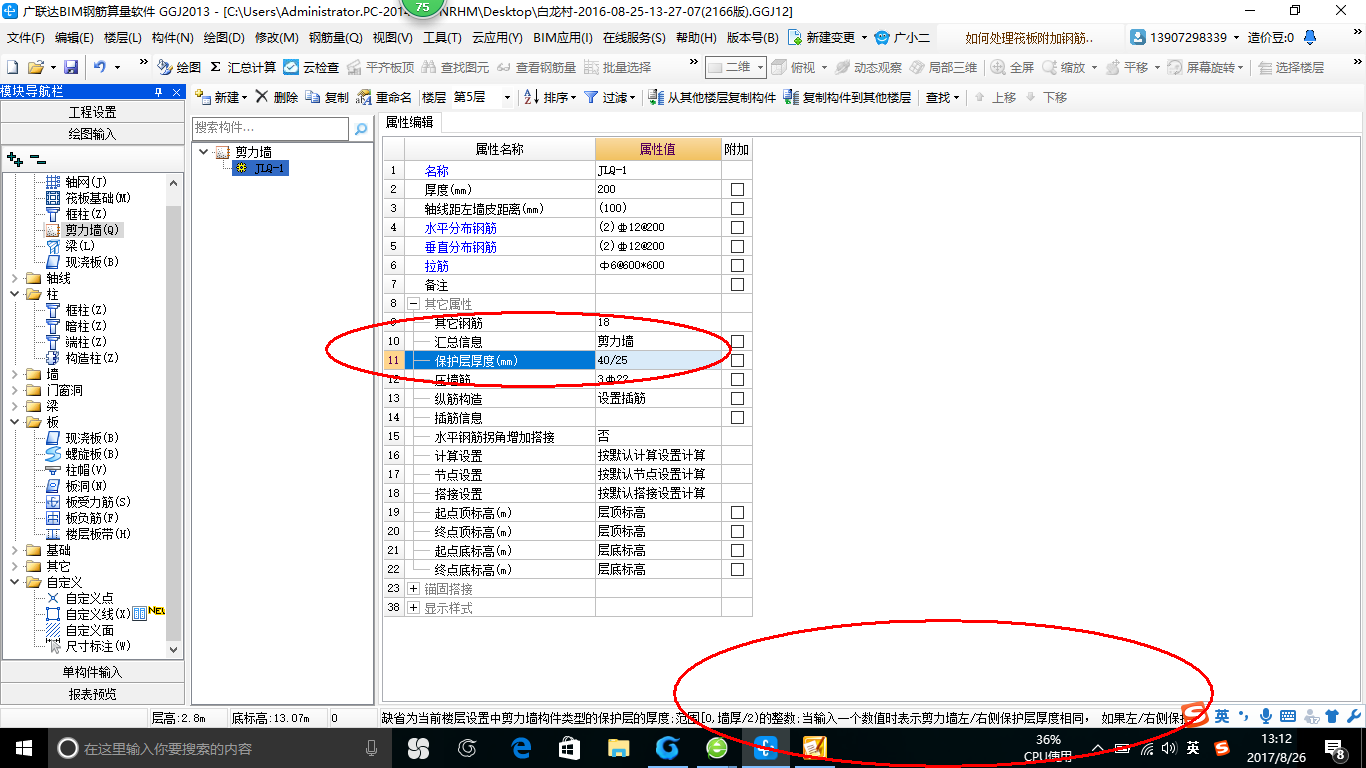The height and width of the screenshot is (768, 1366).
Task: Click the 报表预览 button
Action: (x=92, y=694)
